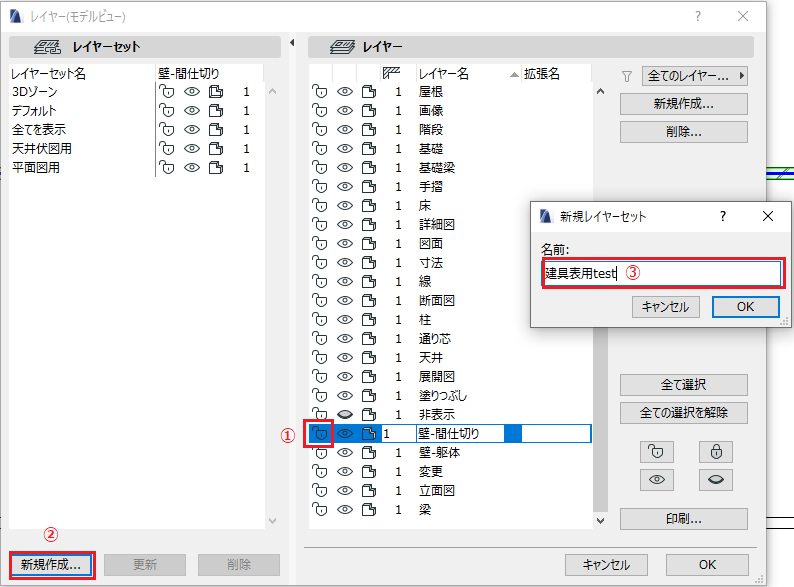Toggle visibility eye of 壁-間仕切り layer
This screenshot has width=794, height=587.
345,434
